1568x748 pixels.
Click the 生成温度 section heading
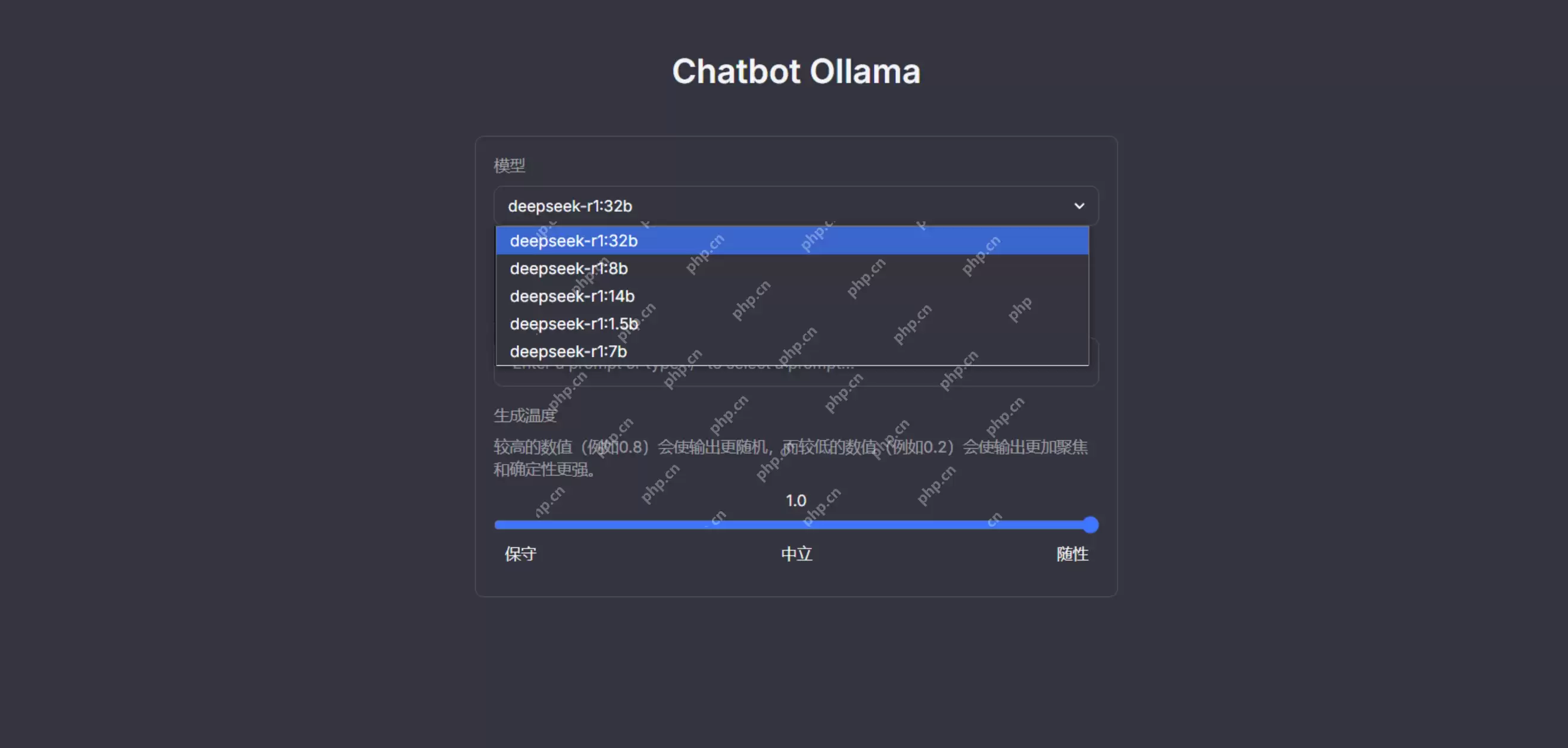[x=524, y=415]
